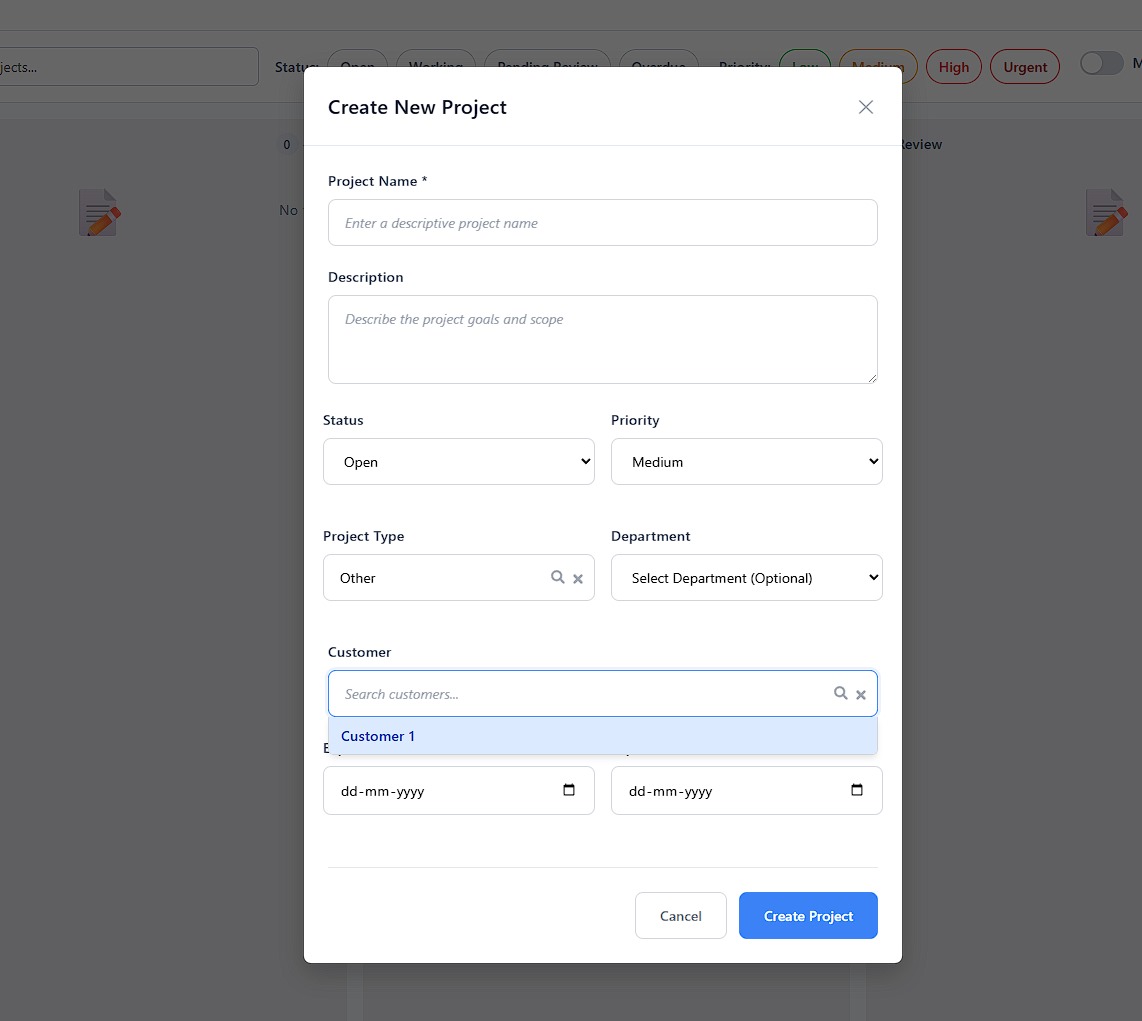Click the Search customers input field

coord(602,693)
